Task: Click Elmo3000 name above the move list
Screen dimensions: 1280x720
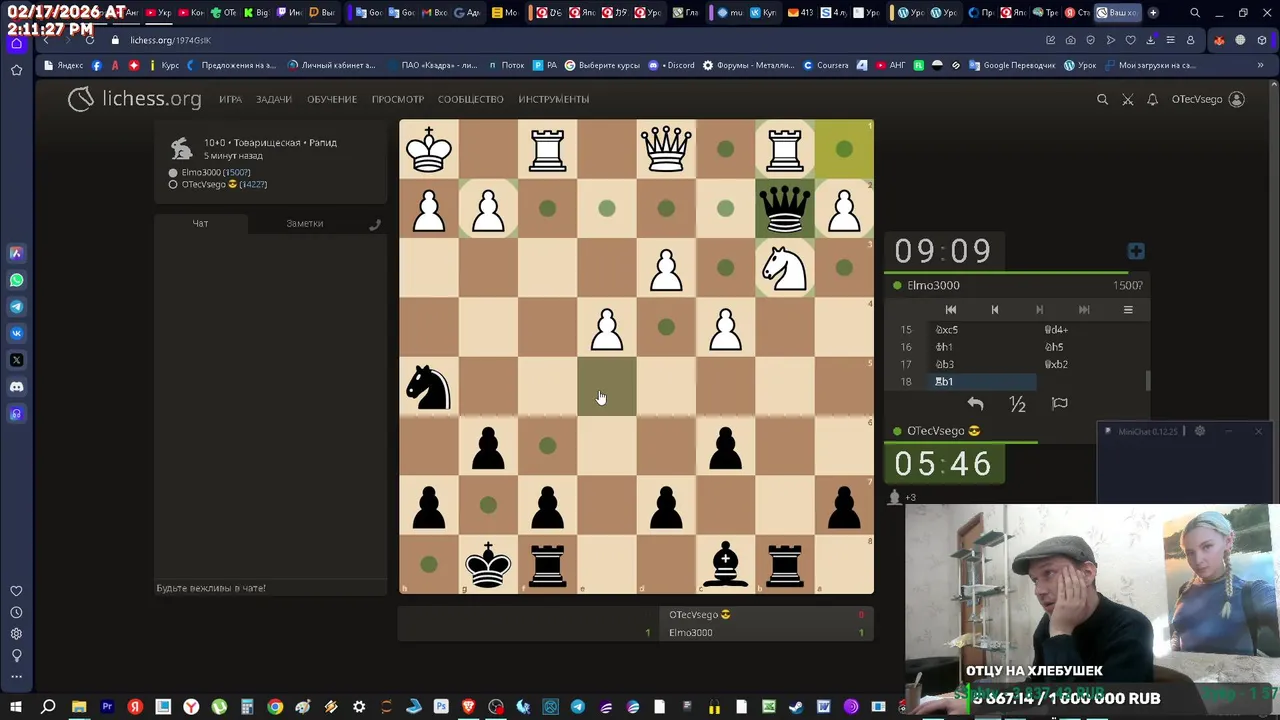Action: (x=933, y=285)
